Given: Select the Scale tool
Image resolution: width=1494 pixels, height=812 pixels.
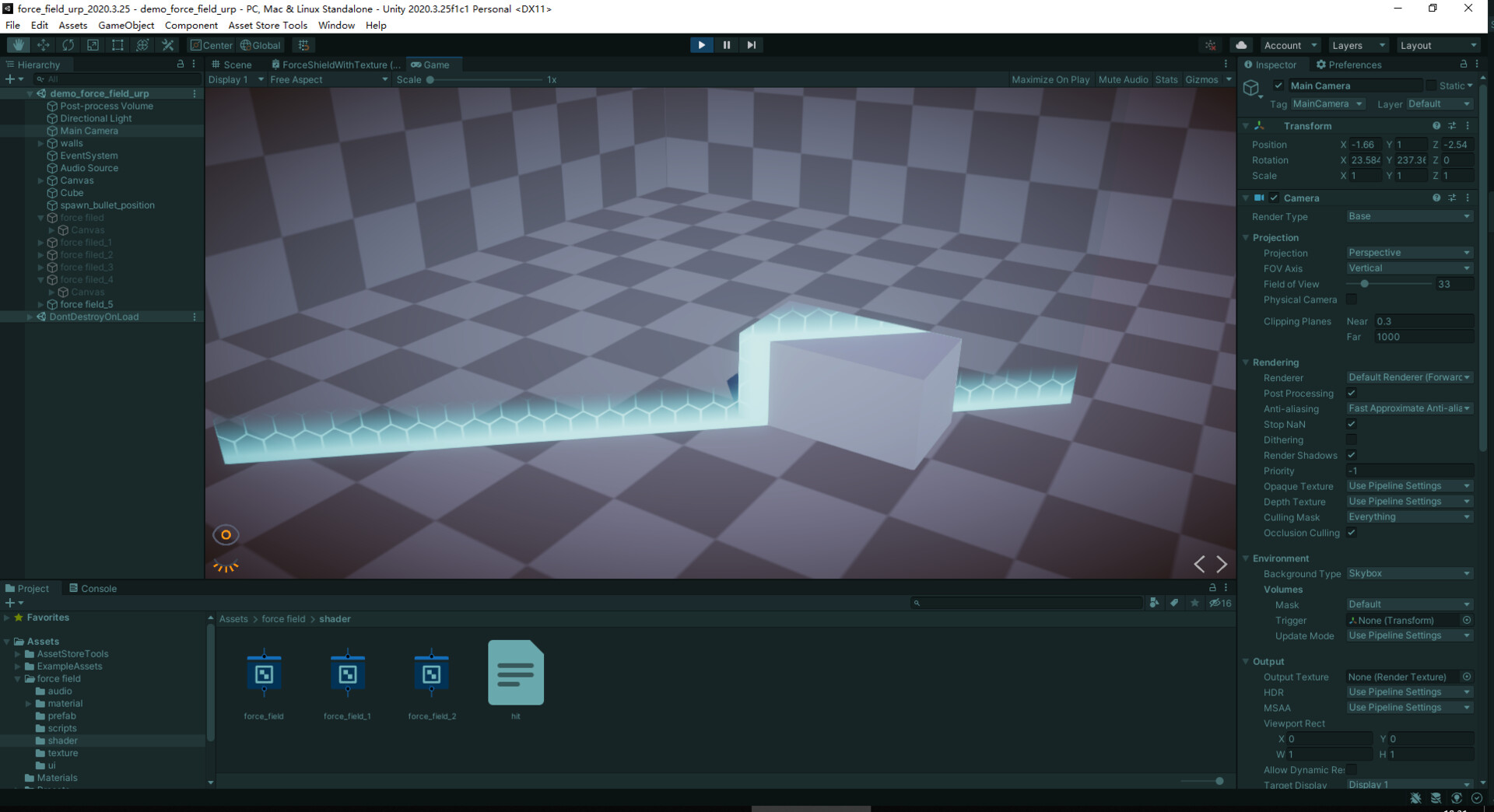Looking at the screenshot, I should 93,44.
